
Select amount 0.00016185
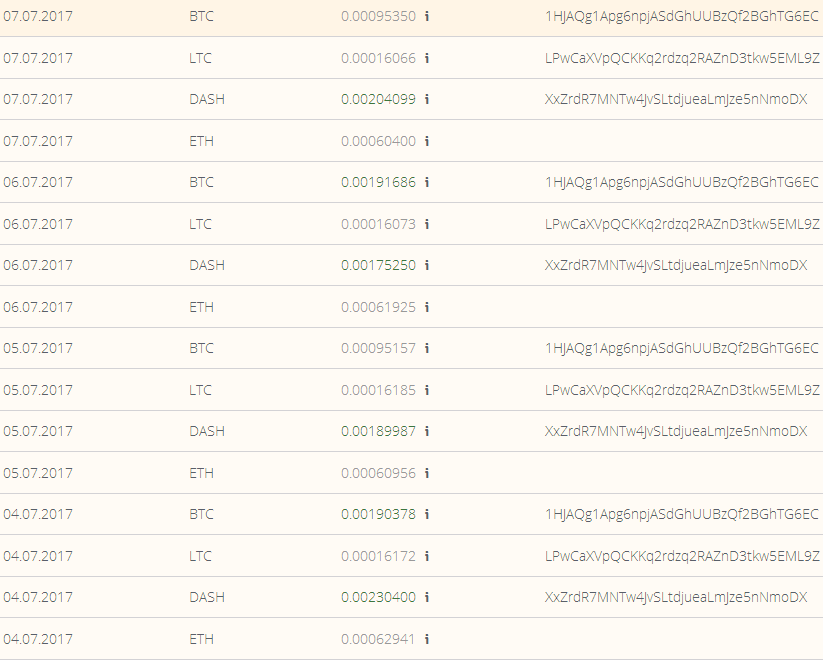pyautogui.click(x=378, y=390)
